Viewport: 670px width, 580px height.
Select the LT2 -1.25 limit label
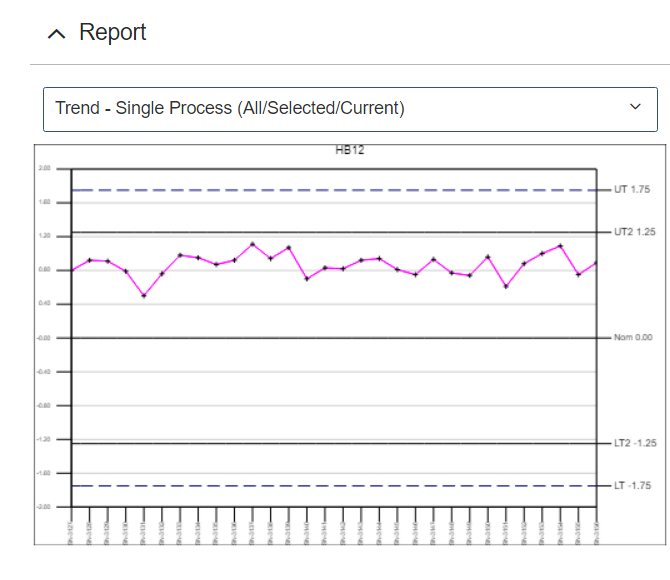coord(633,443)
